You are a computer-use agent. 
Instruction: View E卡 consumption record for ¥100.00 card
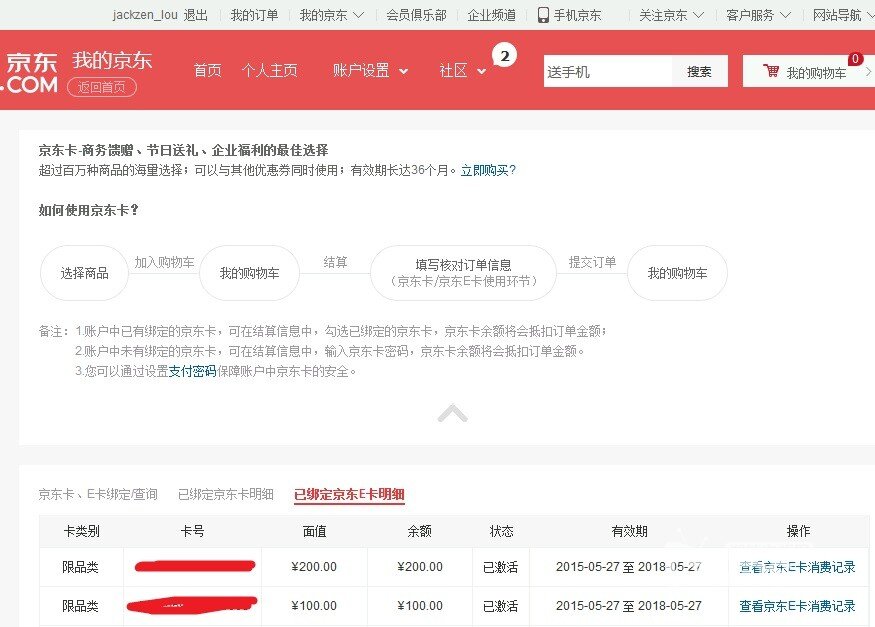(797, 606)
